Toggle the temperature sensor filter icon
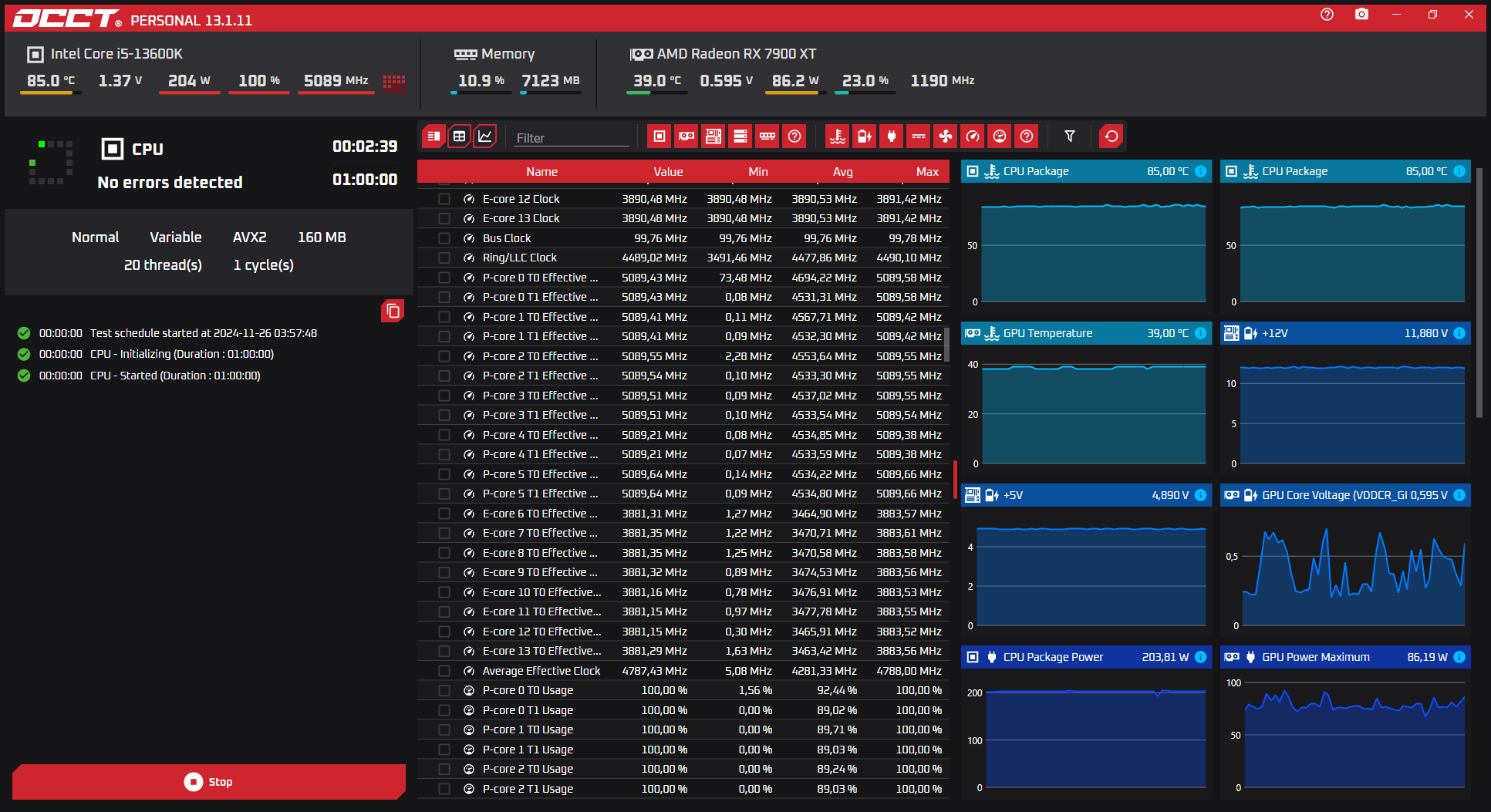The width and height of the screenshot is (1491, 812). 837,136
